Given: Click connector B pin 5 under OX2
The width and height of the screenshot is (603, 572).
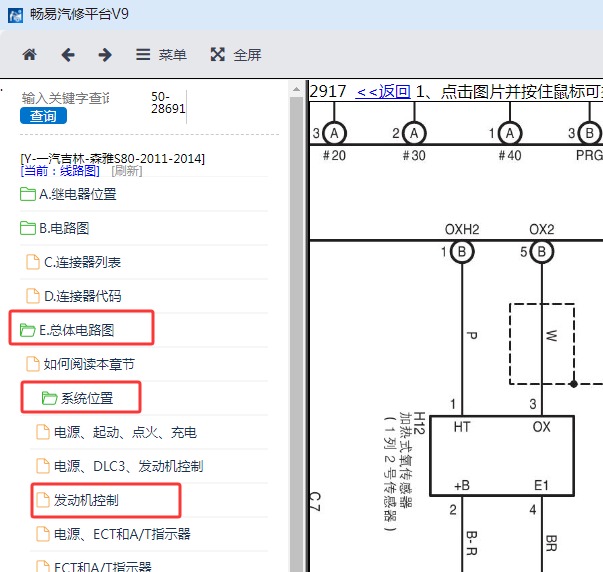Looking at the screenshot, I should tap(541, 252).
